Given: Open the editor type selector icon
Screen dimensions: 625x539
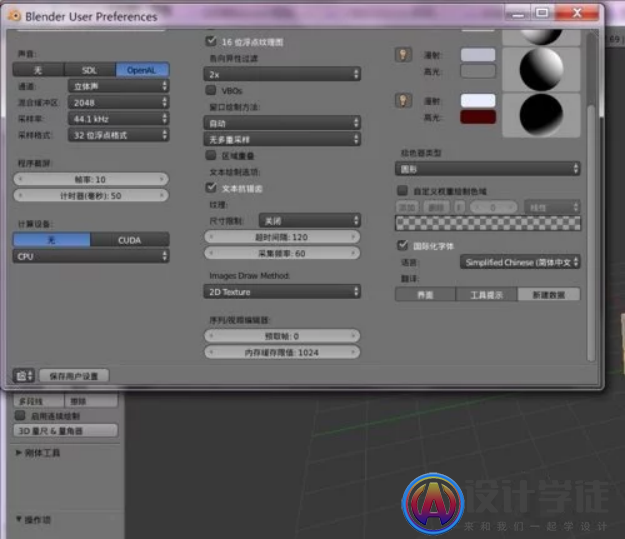Looking at the screenshot, I should (x=24, y=376).
